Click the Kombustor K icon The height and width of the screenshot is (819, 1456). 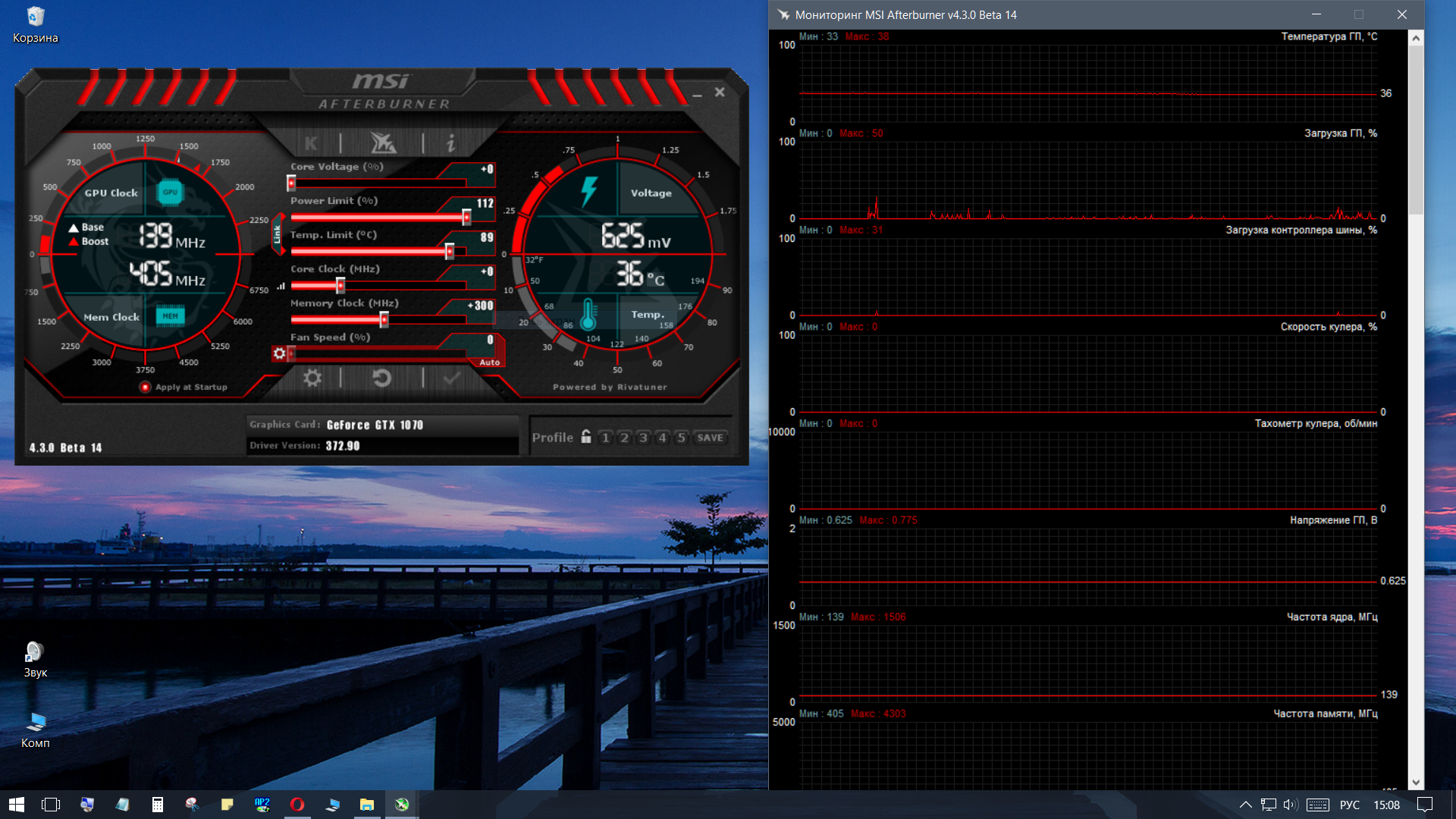pos(311,143)
